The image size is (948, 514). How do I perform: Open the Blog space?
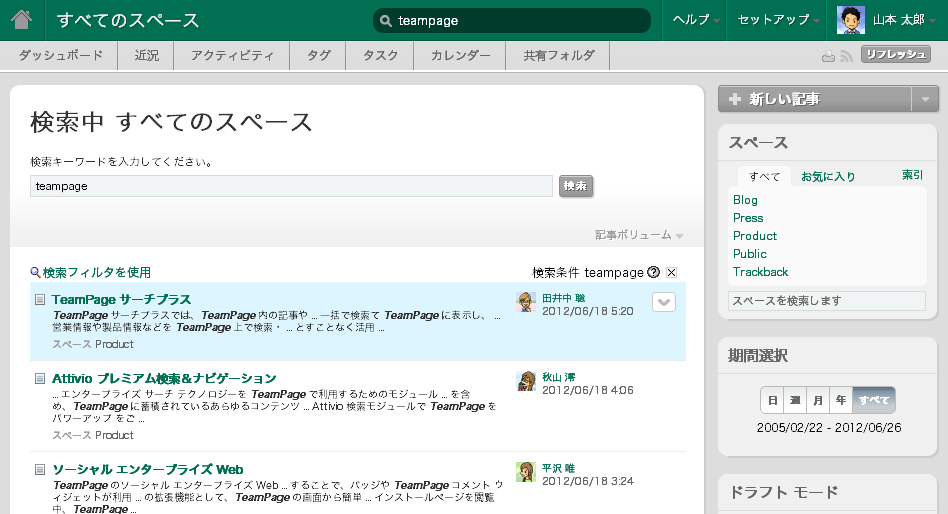click(745, 200)
